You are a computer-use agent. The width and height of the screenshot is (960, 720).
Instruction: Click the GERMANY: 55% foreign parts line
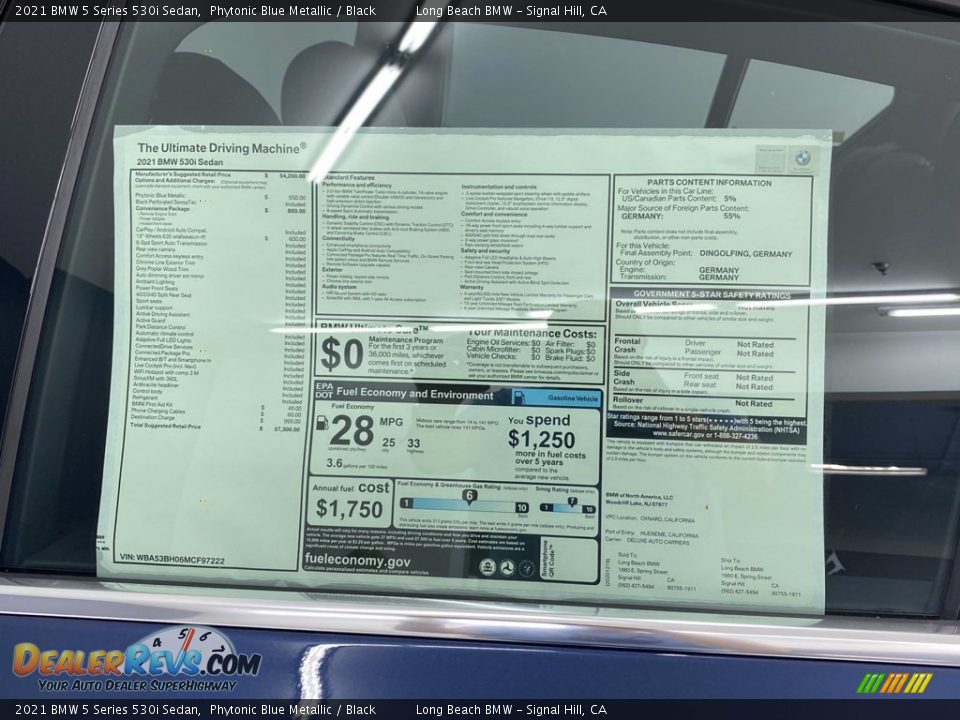click(681, 216)
